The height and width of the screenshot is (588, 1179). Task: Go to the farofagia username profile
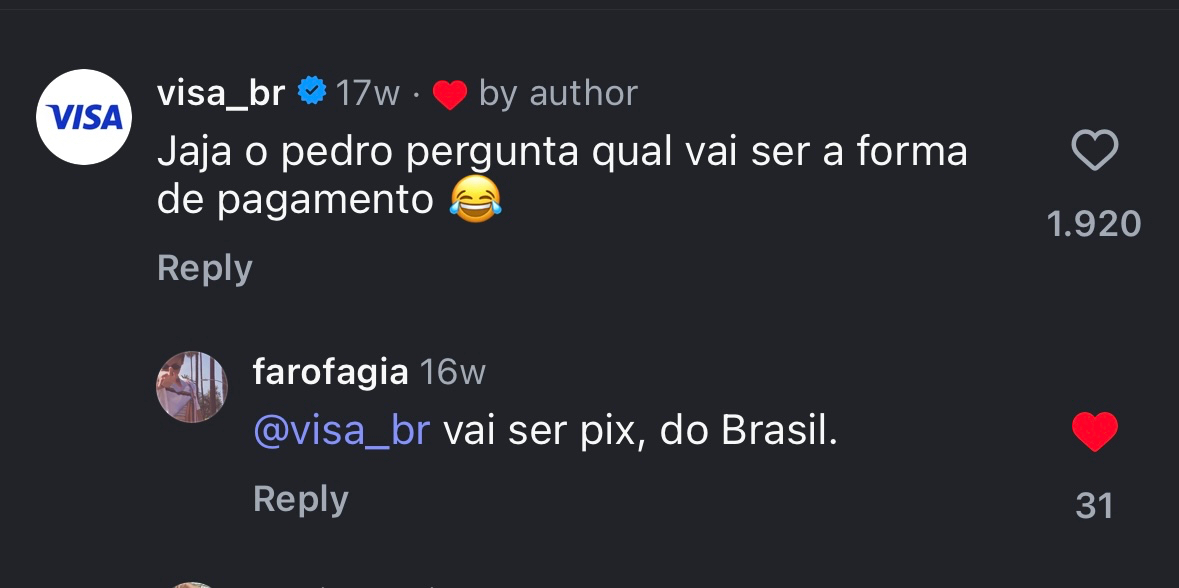click(330, 372)
